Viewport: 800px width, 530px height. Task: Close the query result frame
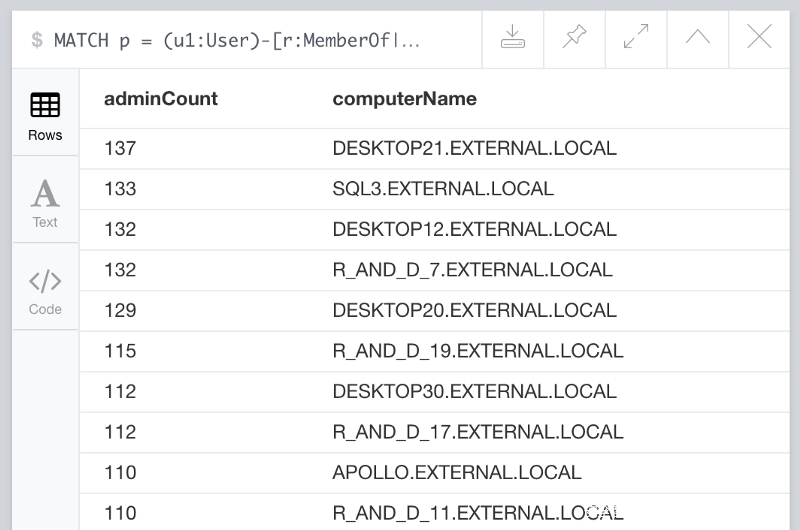(x=759, y=38)
